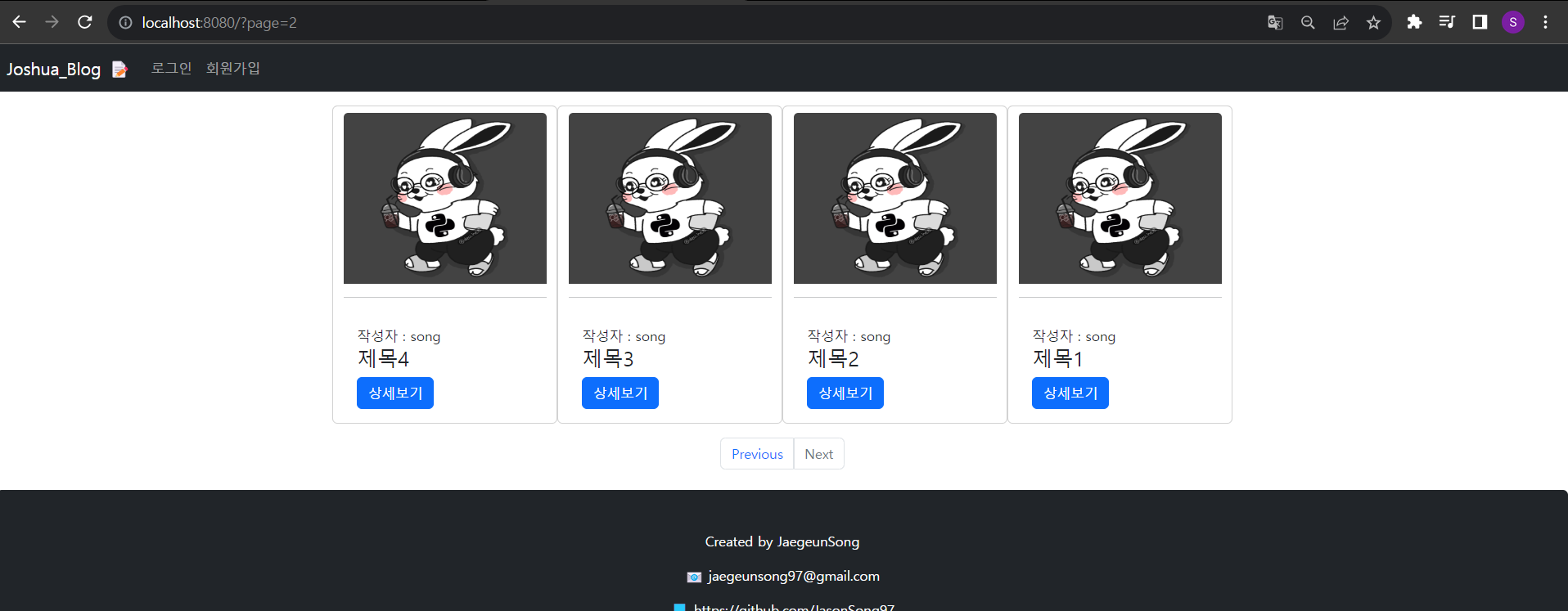Click the 제목2 card rabbit image
This screenshot has width=1568, height=611.
click(x=895, y=198)
